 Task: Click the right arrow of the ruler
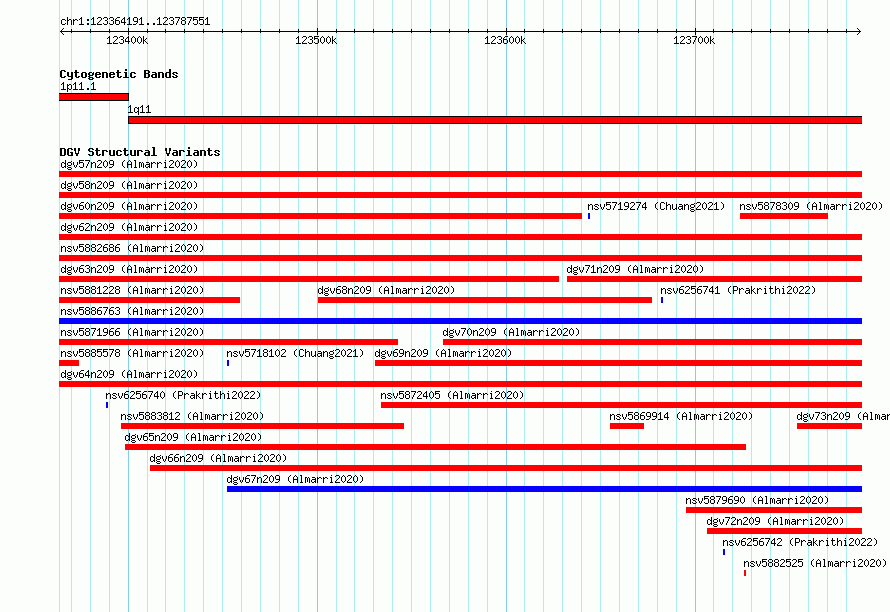(859, 31)
